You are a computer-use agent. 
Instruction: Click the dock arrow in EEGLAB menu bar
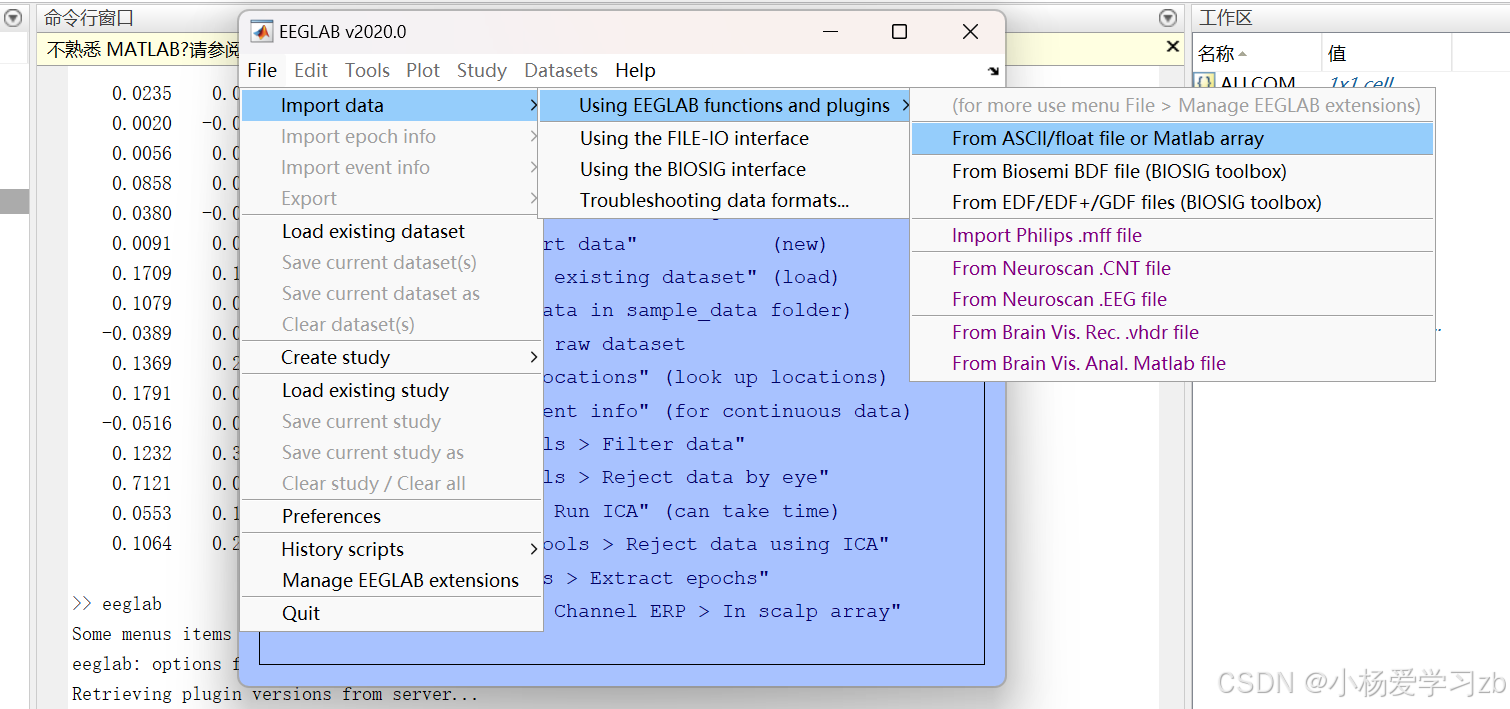[993, 71]
